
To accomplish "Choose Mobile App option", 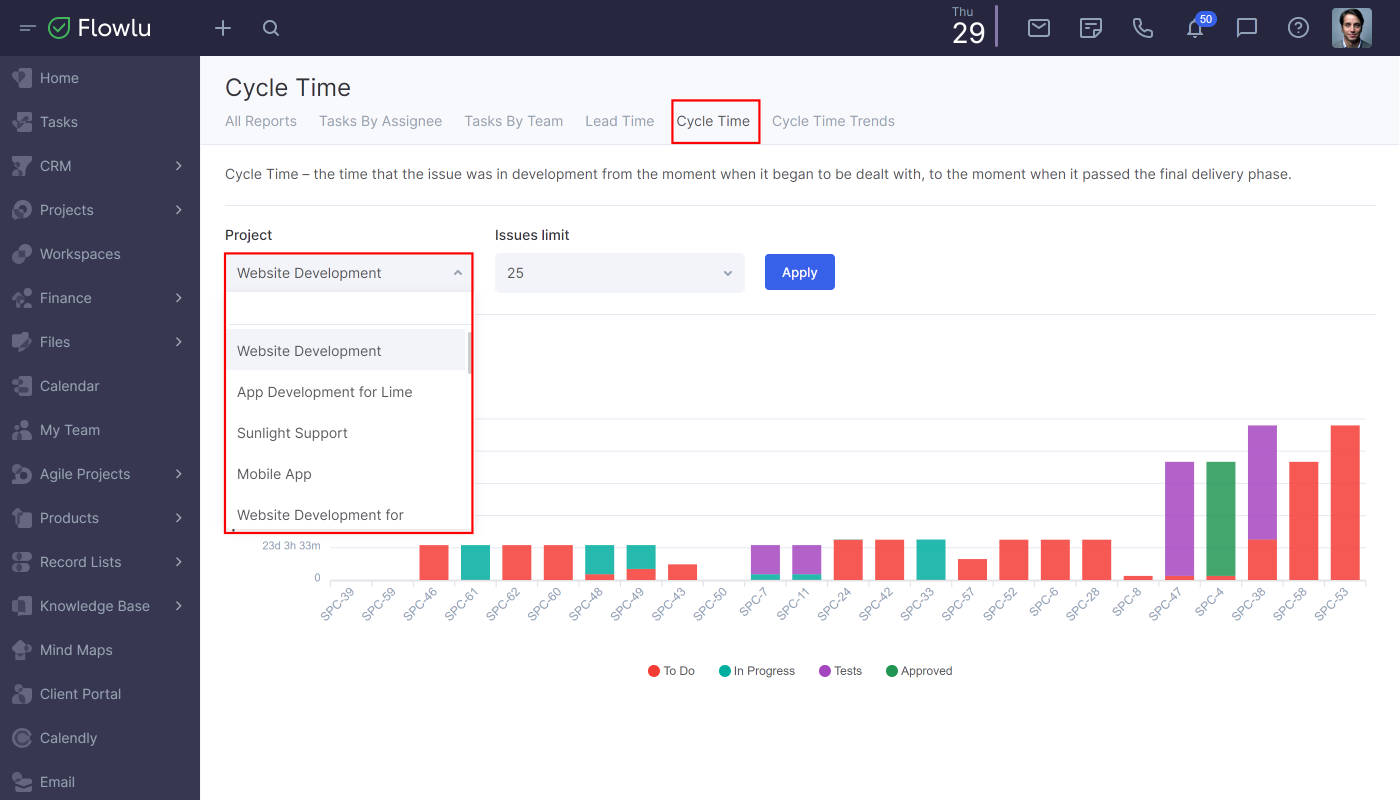I will pyautogui.click(x=347, y=474).
